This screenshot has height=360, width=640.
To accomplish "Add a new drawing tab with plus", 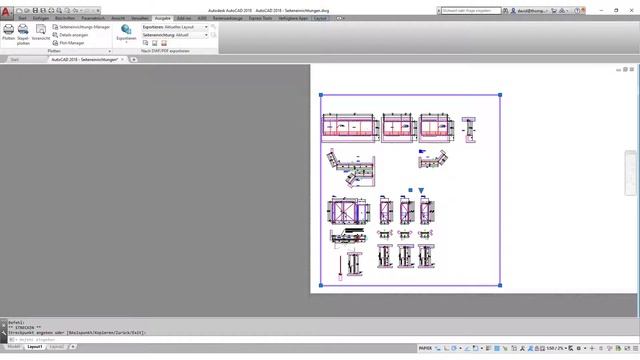I will [133, 60].
